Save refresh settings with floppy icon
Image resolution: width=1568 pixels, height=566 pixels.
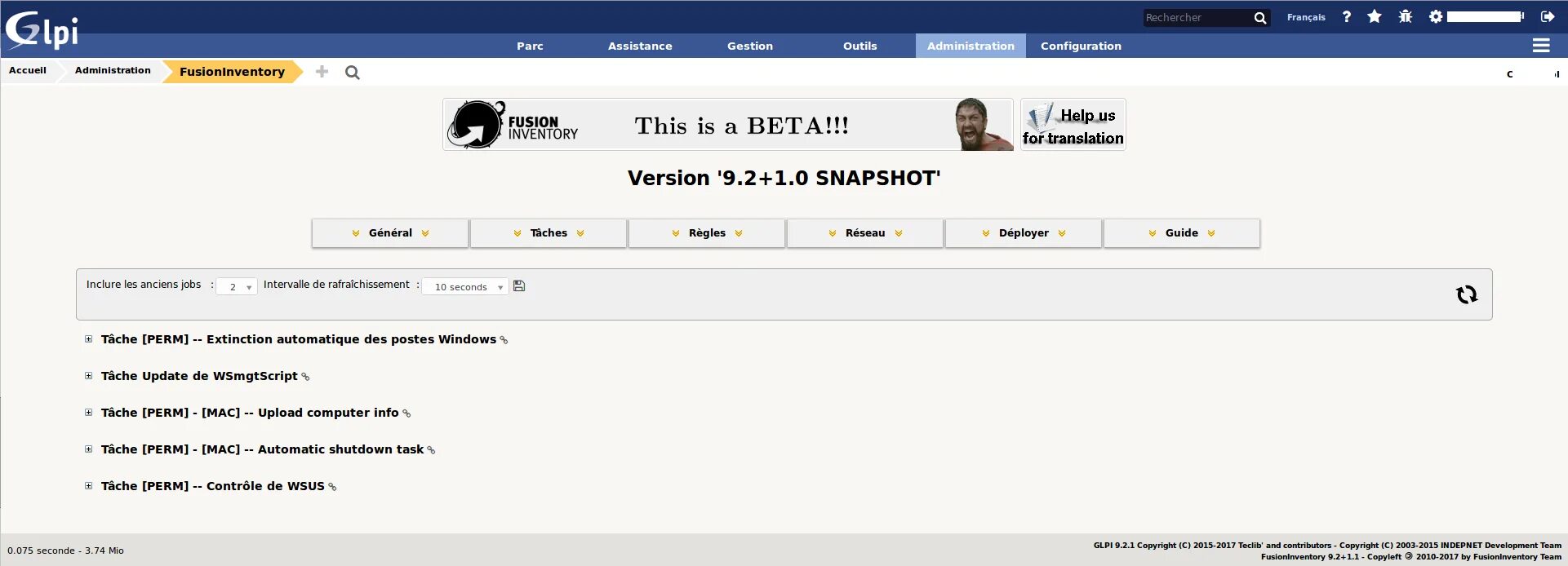(519, 286)
